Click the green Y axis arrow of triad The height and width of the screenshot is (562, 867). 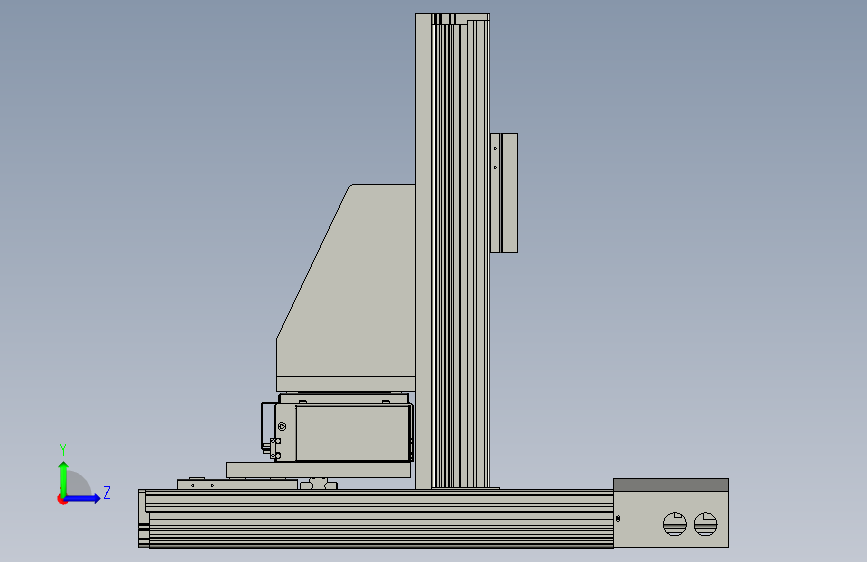64,478
